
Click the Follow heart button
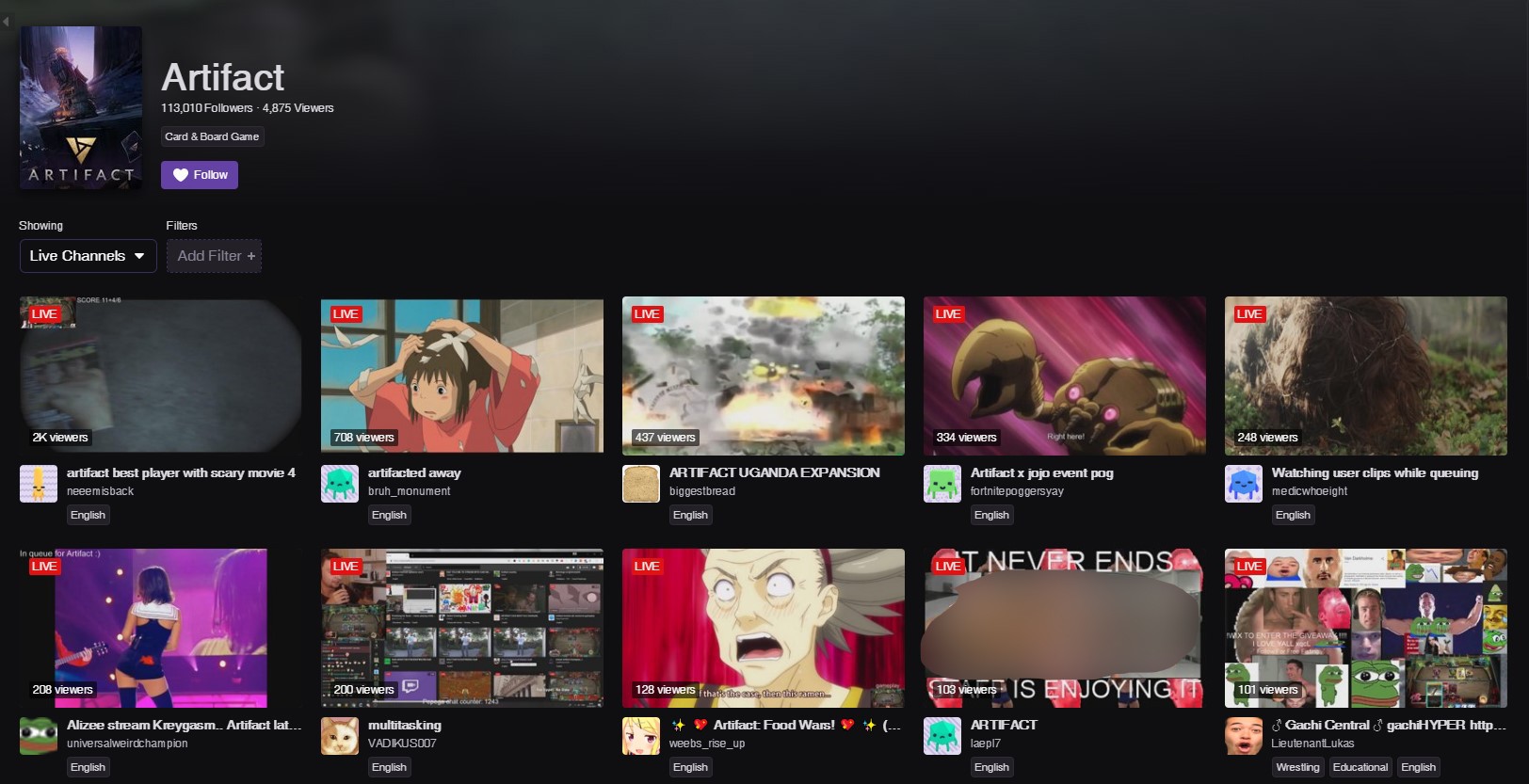[199, 175]
